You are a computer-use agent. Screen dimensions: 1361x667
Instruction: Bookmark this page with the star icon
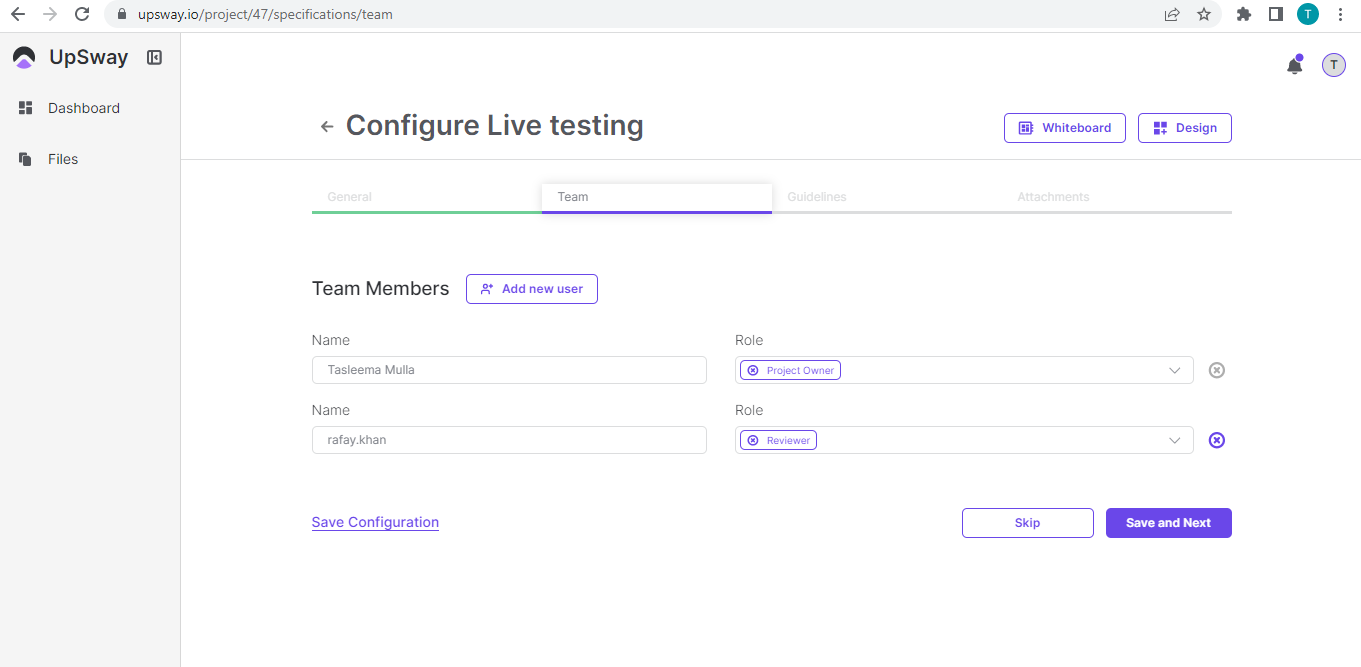click(1204, 15)
